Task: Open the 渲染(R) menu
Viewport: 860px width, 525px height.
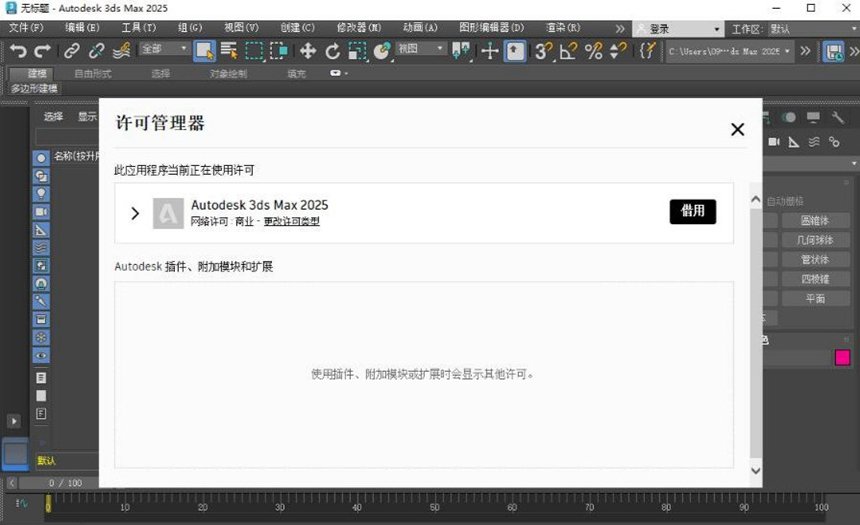Action: (563, 27)
